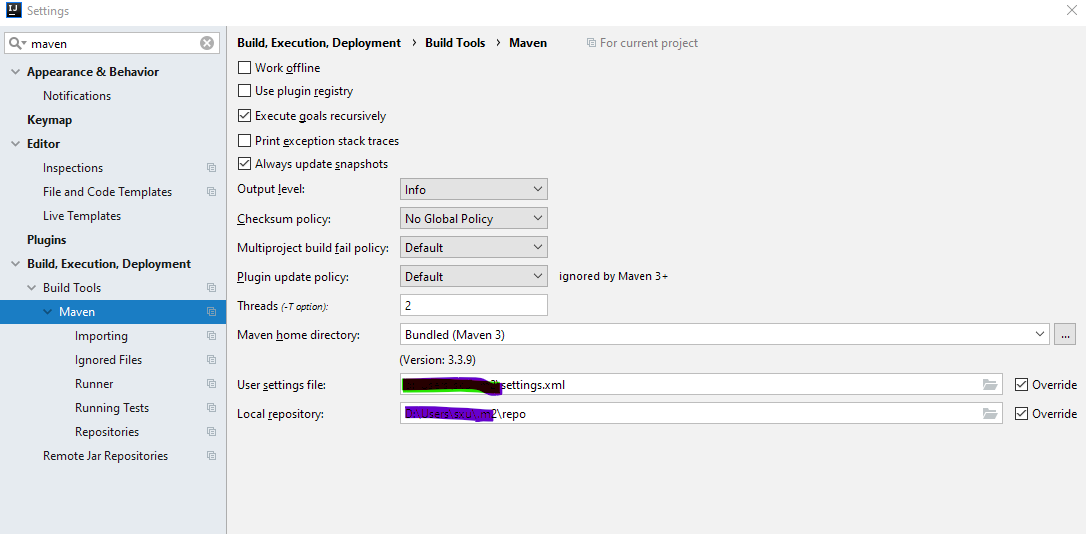The image size is (1086, 534).
Task: Click project-level icon beside Importing
Action: (211, 336)
